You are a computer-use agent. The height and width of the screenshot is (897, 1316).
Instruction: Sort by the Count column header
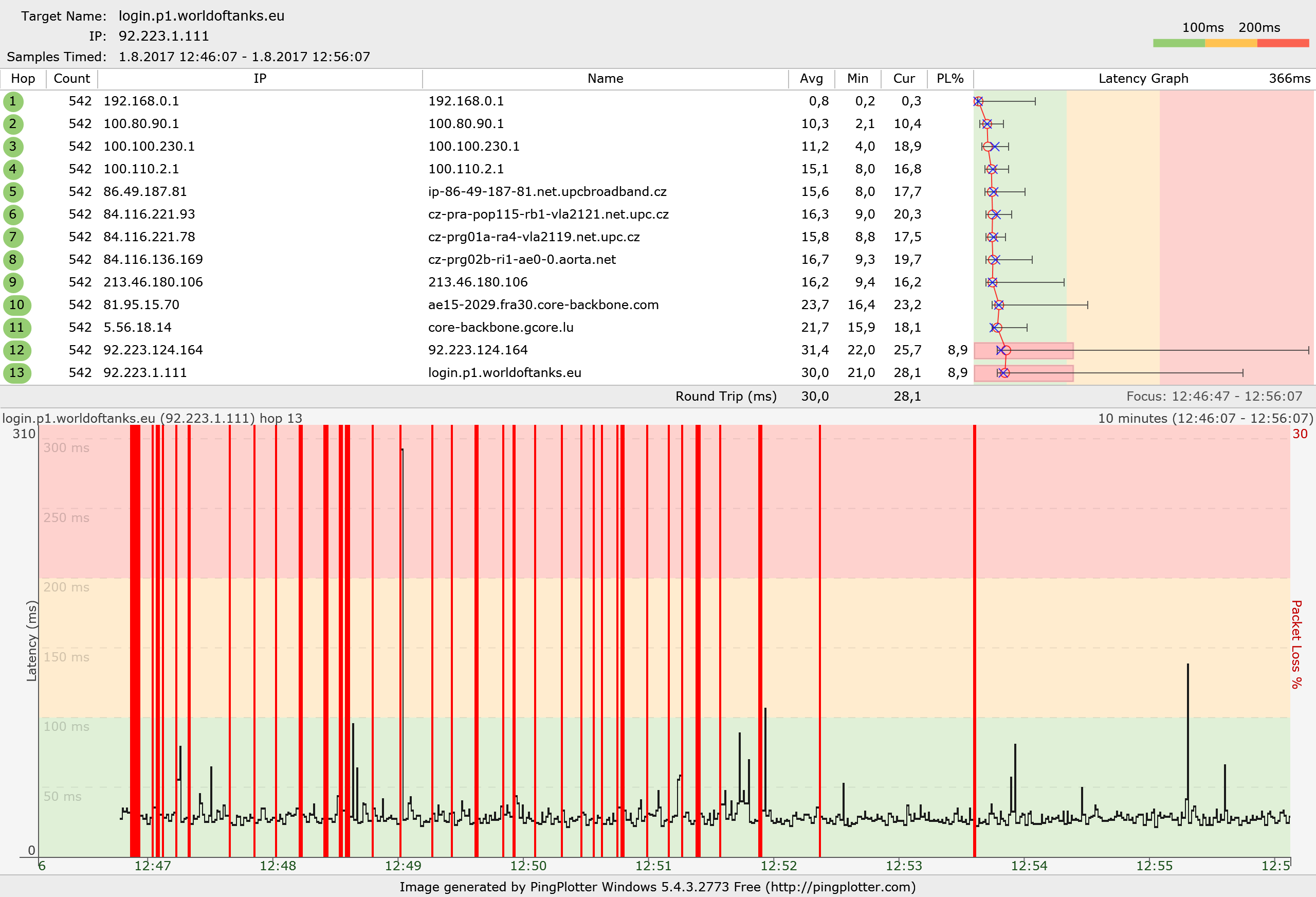point(72,79)
